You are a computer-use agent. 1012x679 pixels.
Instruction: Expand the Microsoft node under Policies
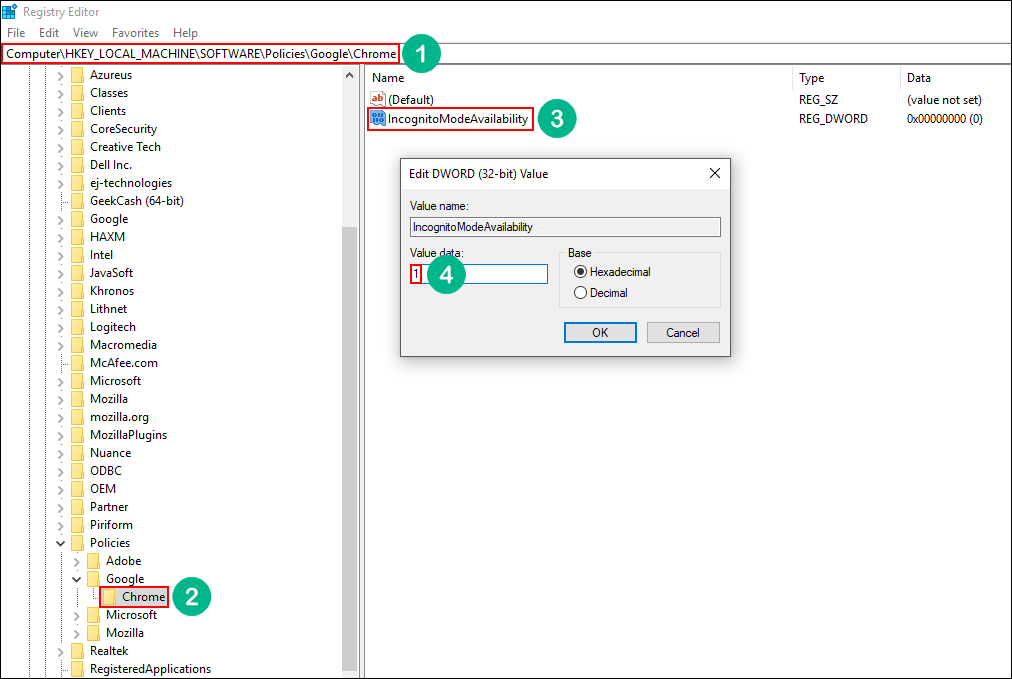[76, 616]
